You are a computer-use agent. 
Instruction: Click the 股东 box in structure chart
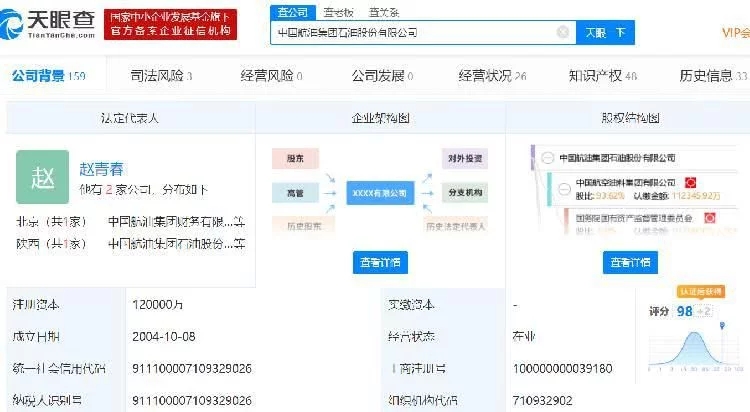[x=295, y=158]
